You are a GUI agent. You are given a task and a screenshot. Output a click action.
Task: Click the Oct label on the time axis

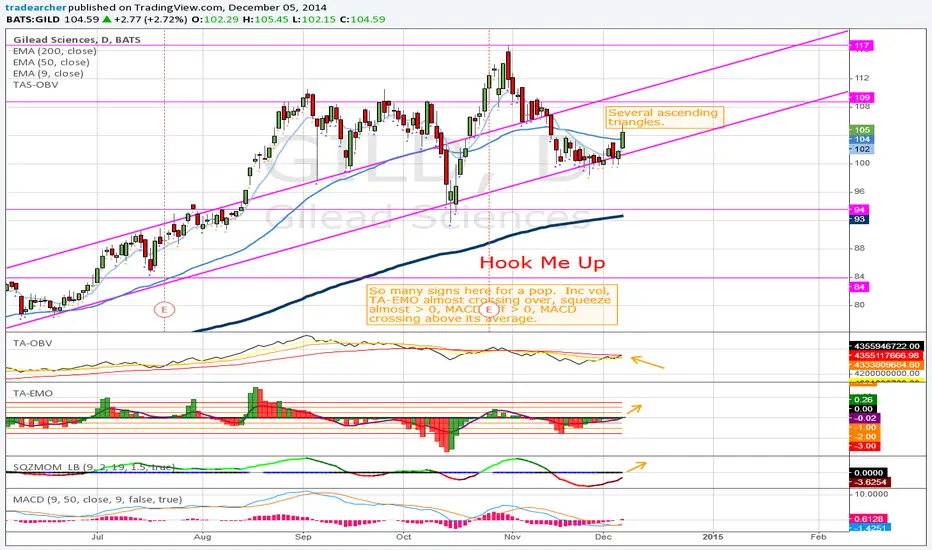(x=404, y=537)
